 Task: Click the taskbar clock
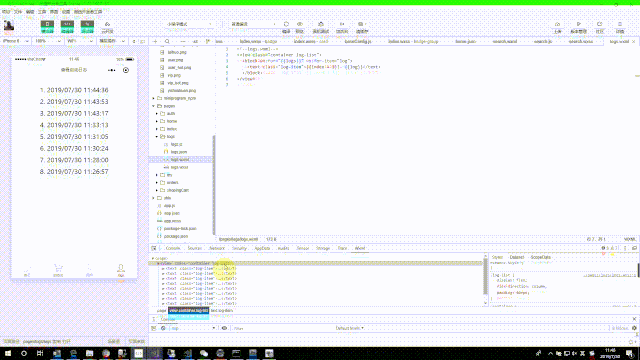pyautogui.click(x=610, y=353)
